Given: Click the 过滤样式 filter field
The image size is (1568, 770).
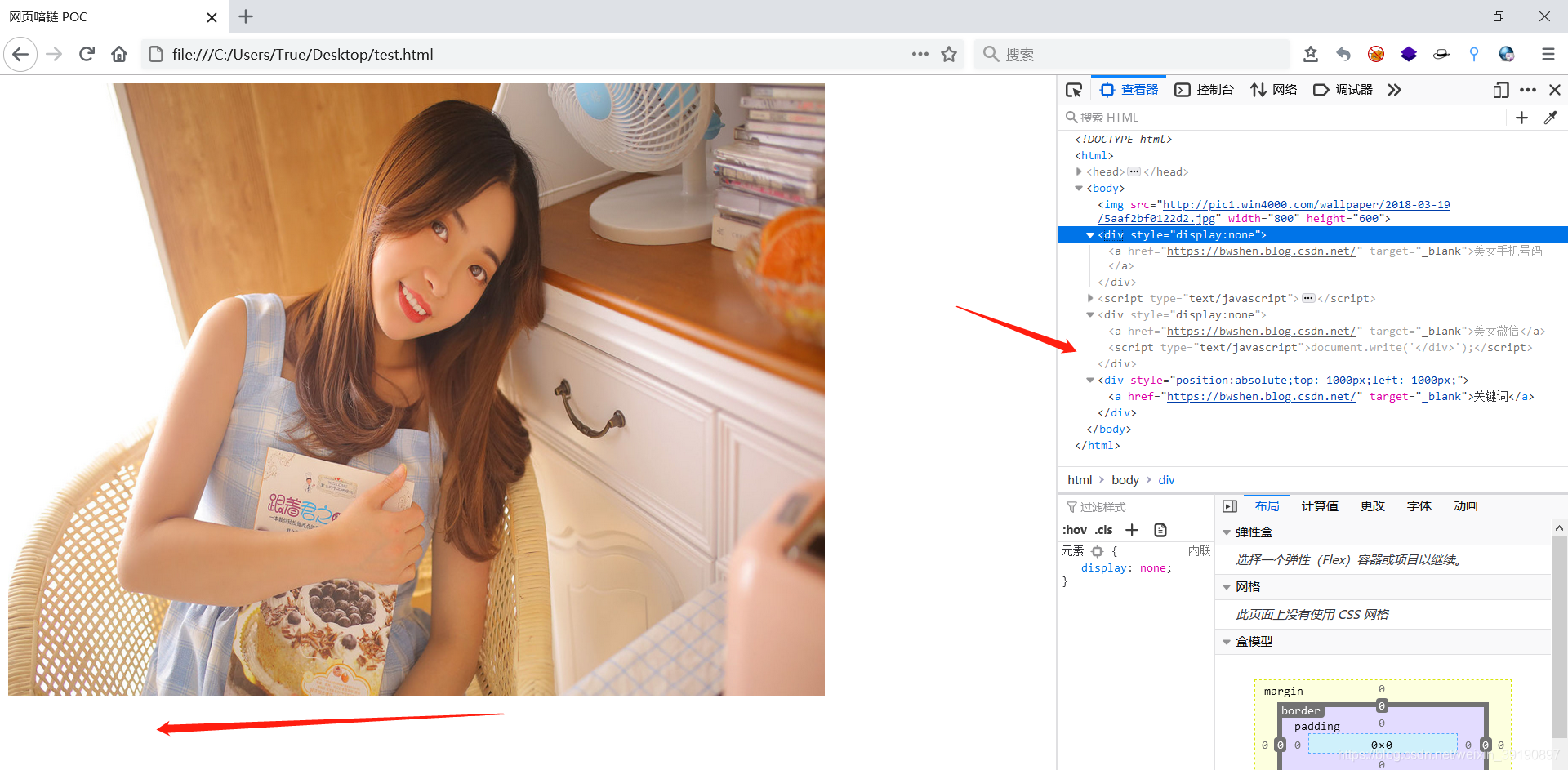Looking at the screenshot, I should [1137, 507].
